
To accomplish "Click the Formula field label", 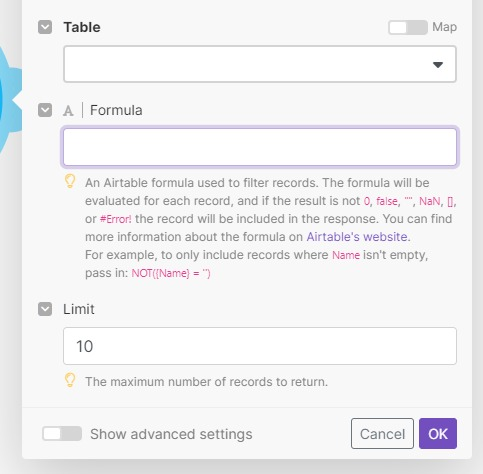I will click(116, 110).
